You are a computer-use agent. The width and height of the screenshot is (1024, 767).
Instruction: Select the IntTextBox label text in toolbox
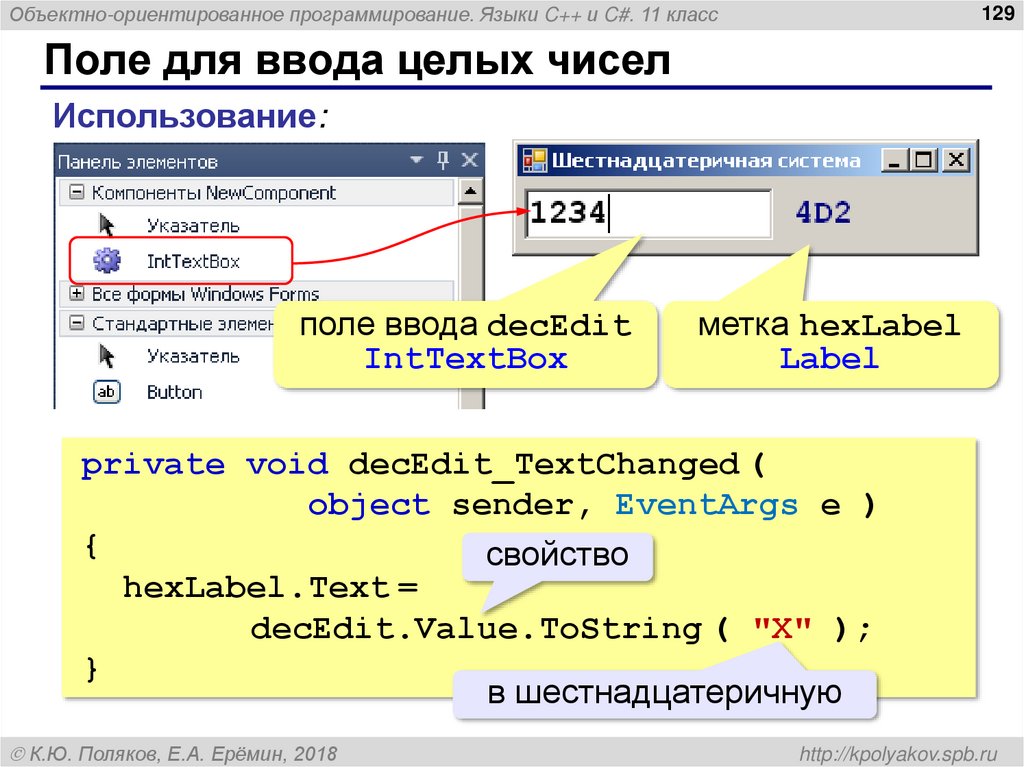(x=193, y=261)
